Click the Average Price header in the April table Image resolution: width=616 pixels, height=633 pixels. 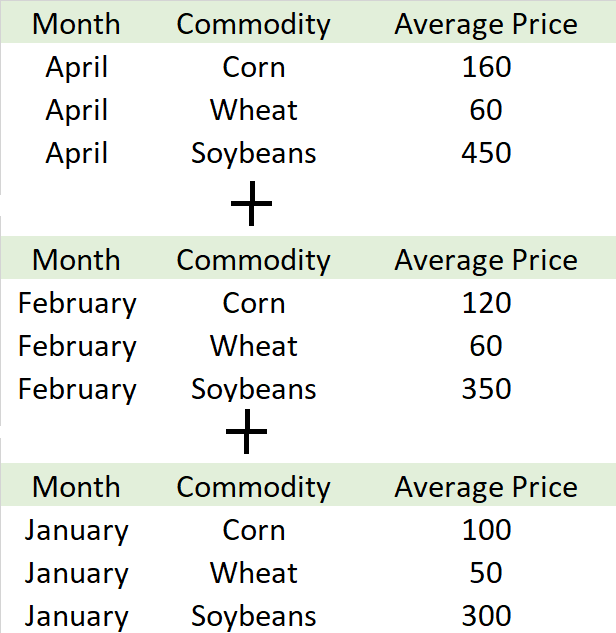[x=485, y=24]
